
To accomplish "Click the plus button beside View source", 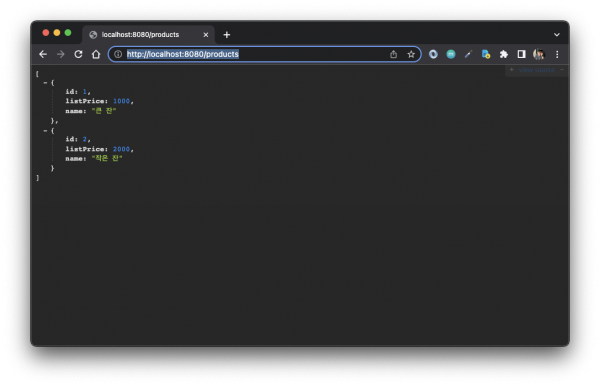I will click(511, 70).
